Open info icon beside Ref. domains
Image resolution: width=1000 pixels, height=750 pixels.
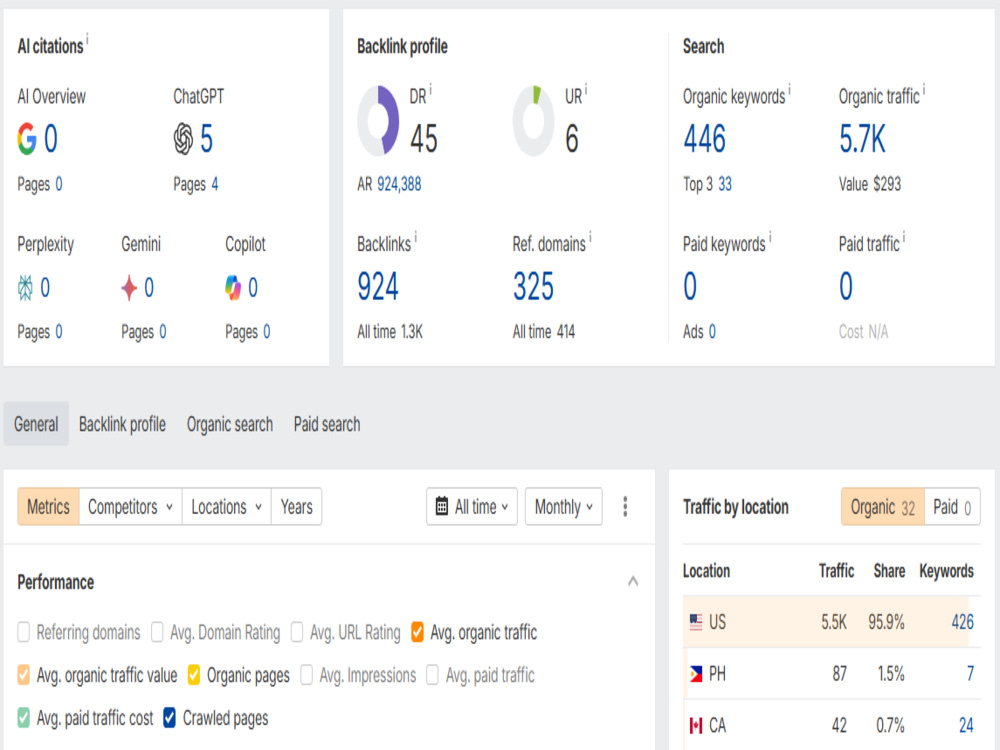click(591, 237)
